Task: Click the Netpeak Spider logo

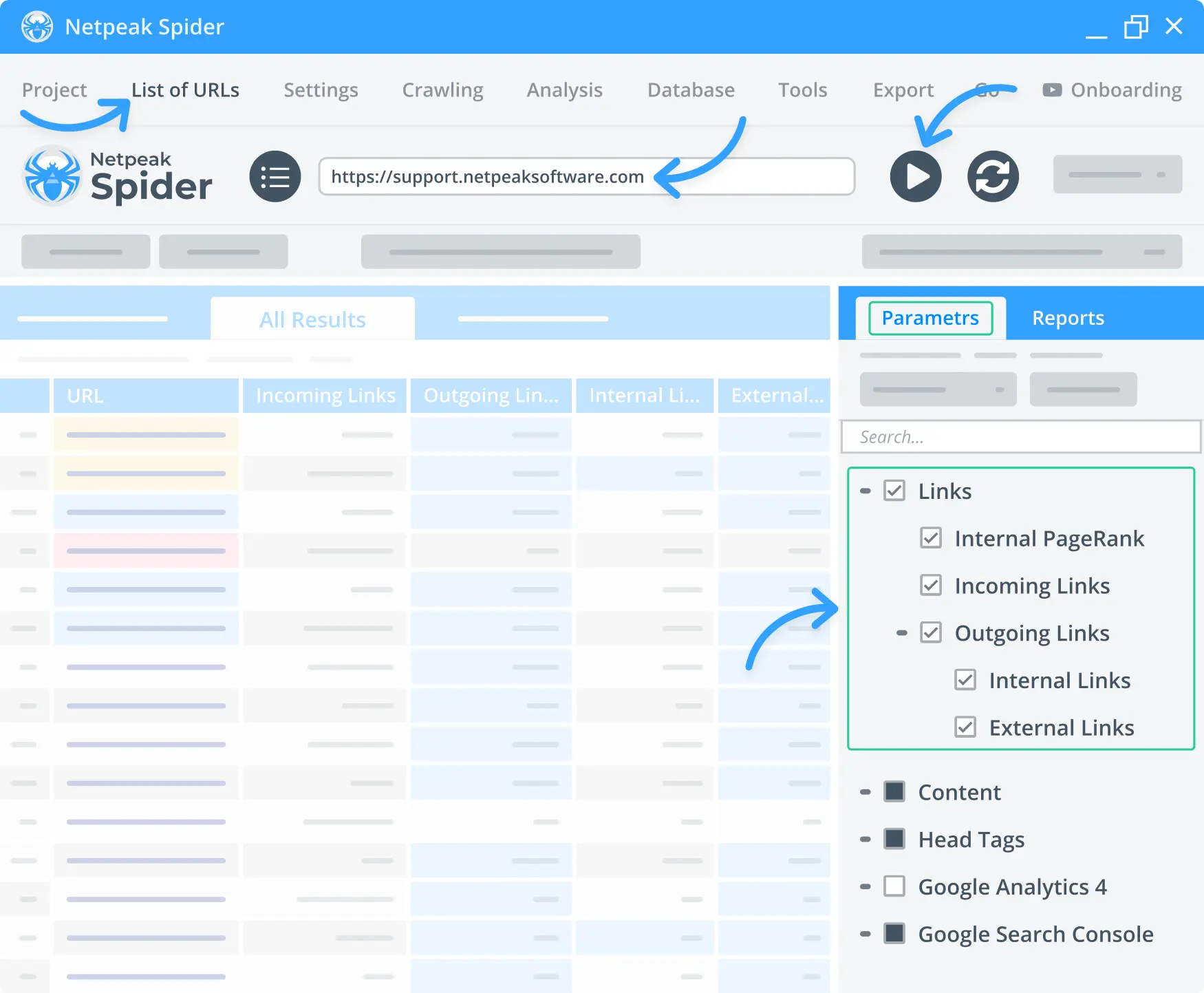Action: [x=118, y=177]
